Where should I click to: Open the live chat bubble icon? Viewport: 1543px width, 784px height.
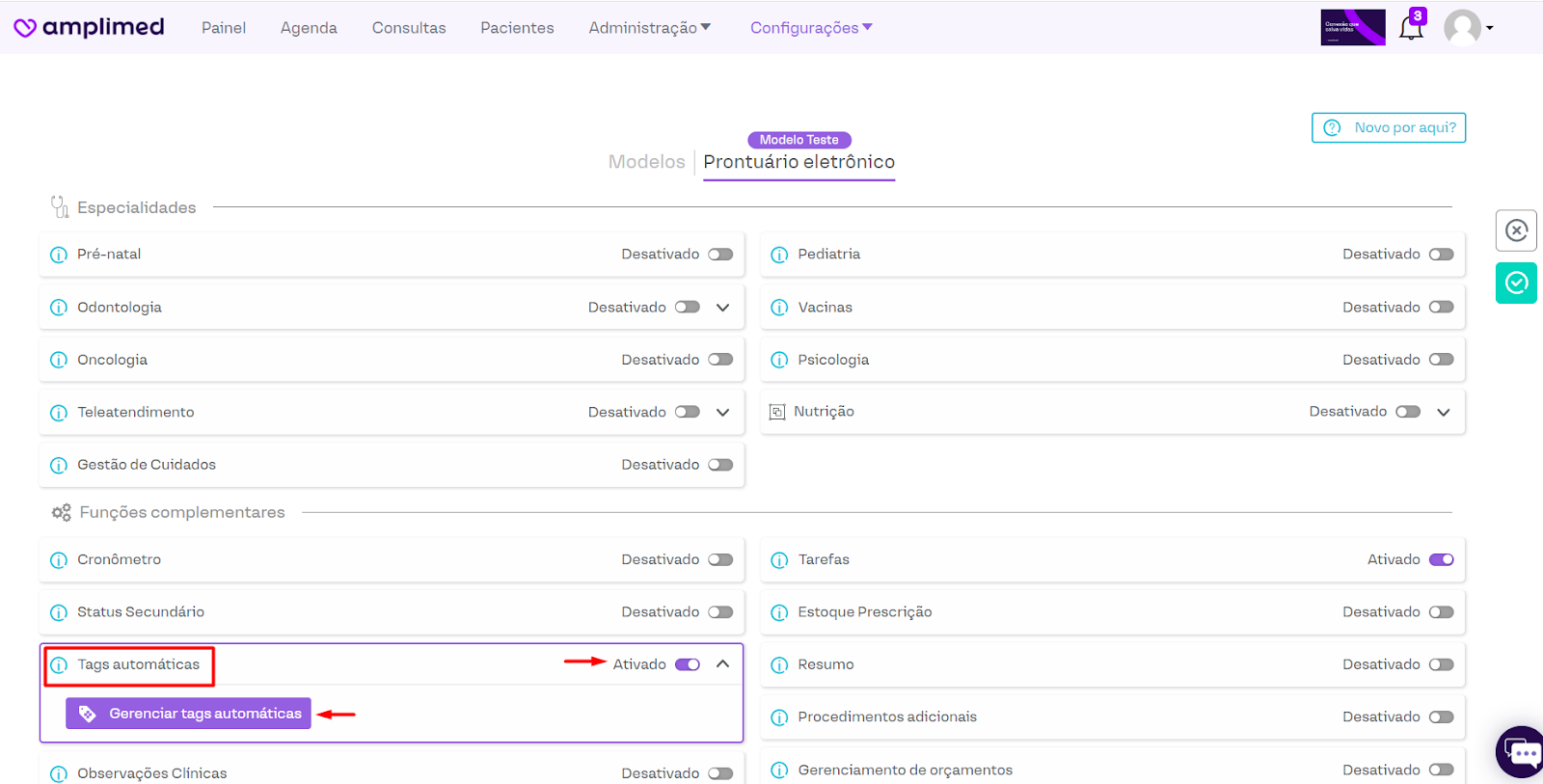coord(1521,752)
